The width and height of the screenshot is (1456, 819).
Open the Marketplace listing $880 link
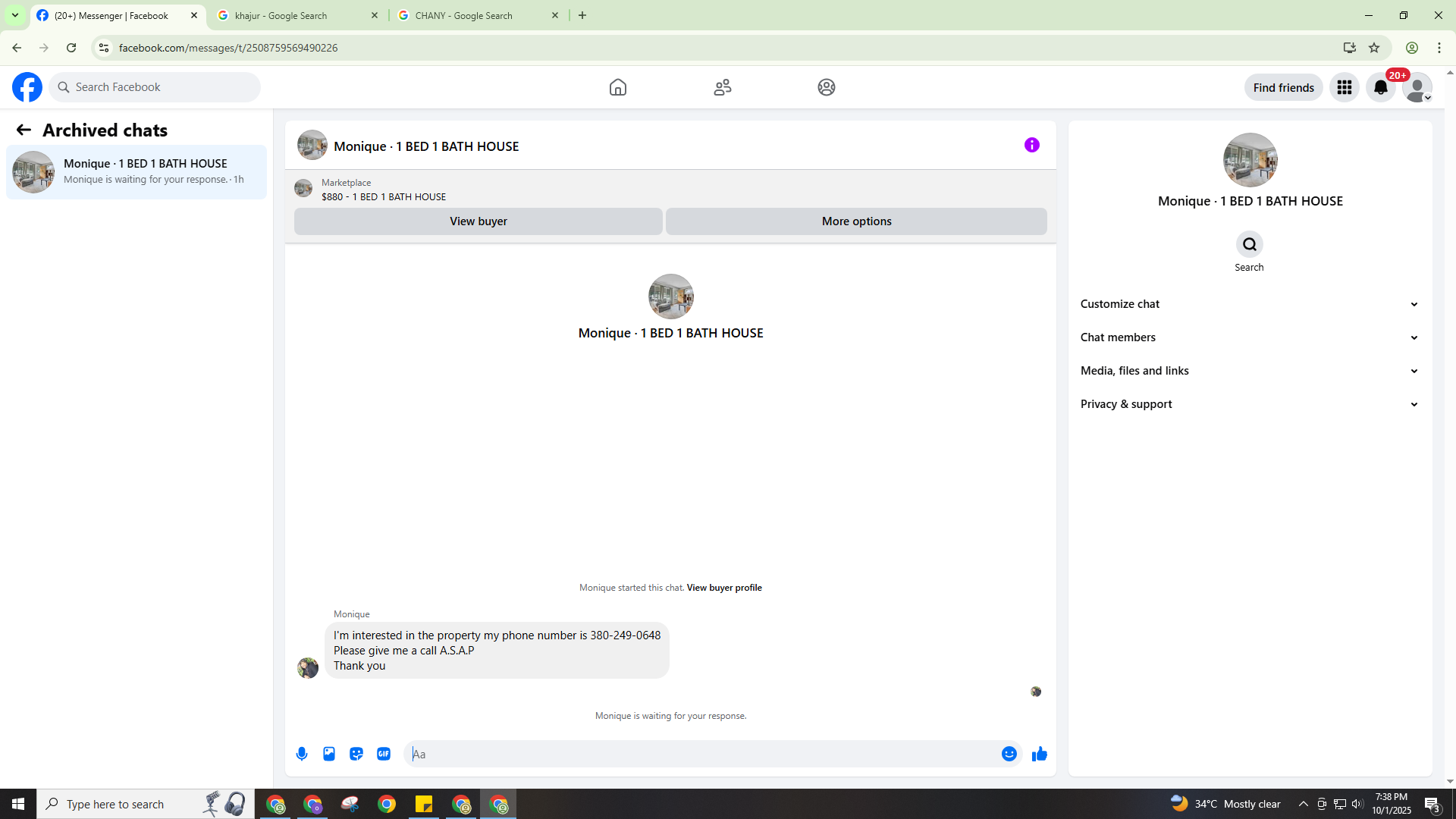click(384, 196)
